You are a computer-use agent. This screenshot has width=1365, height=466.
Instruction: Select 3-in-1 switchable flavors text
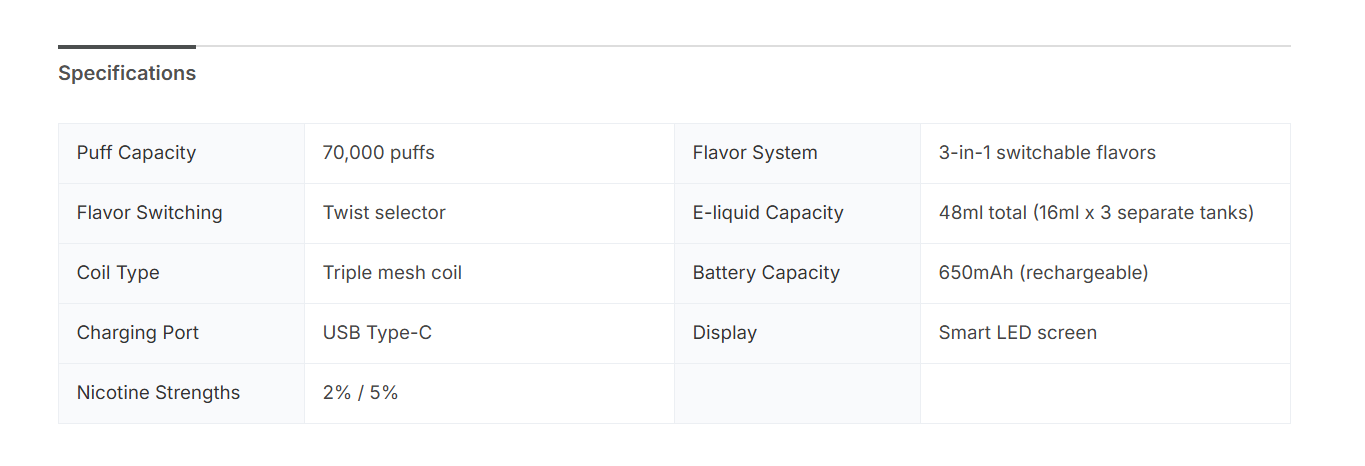pyautogui.click(x=1047, y=153)
